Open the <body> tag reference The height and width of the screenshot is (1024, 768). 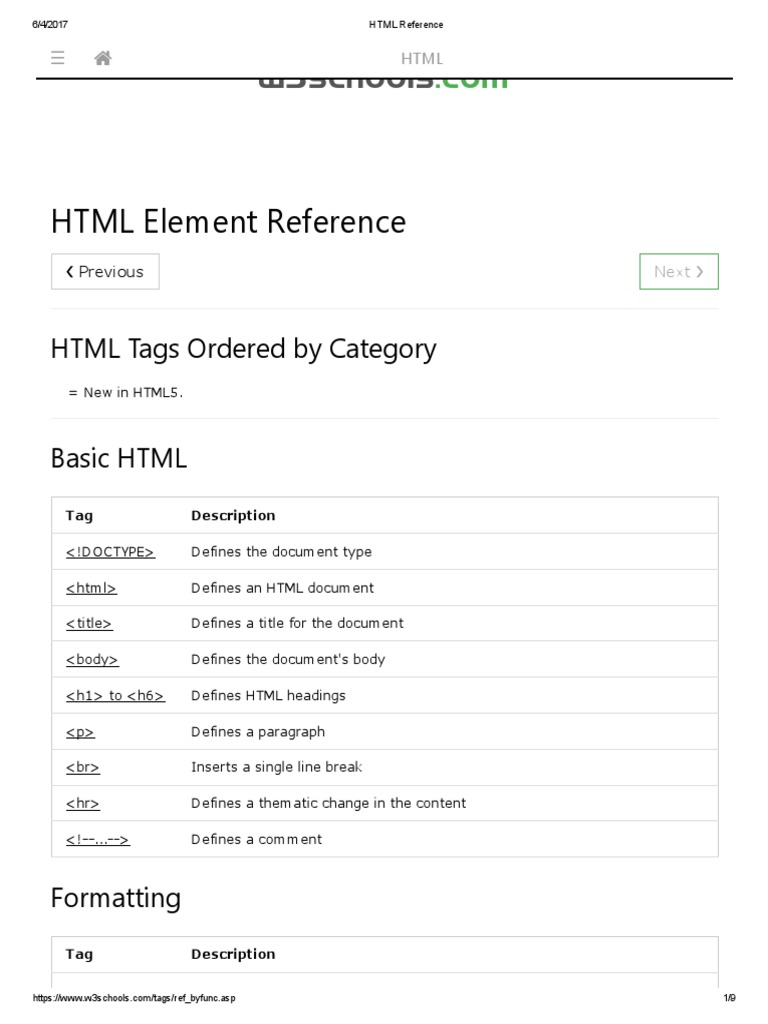tap(92, 659)
